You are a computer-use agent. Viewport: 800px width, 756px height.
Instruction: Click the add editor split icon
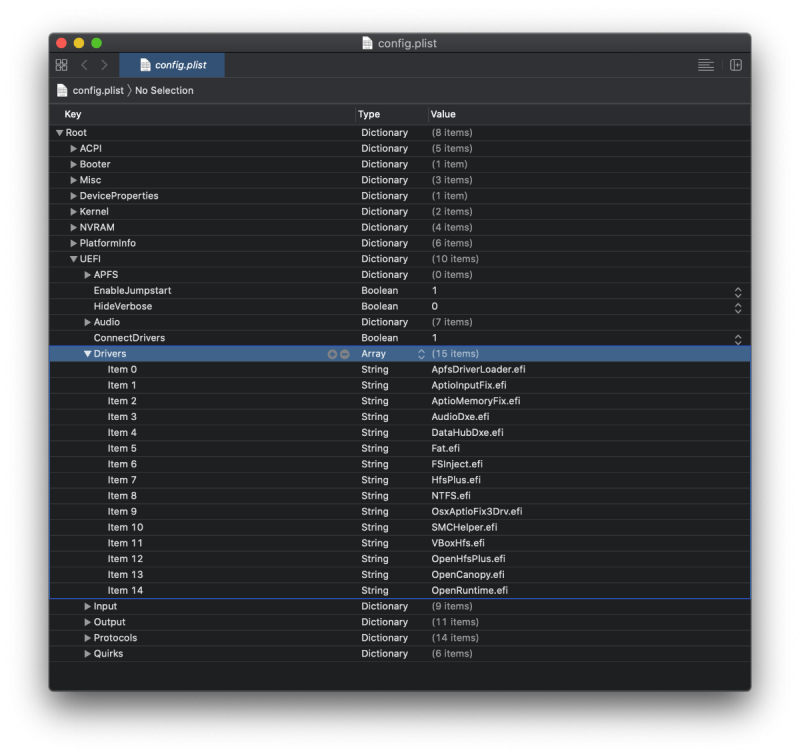736,65
